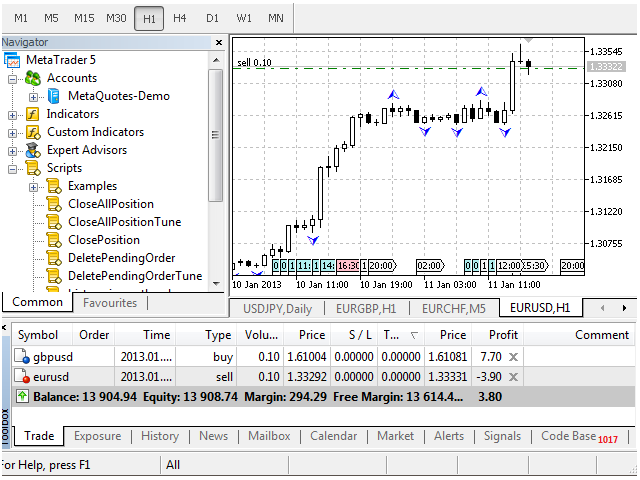Close the eurusd position with X icon
Screen dimensions: 640x480
click(x=513, y=376)
